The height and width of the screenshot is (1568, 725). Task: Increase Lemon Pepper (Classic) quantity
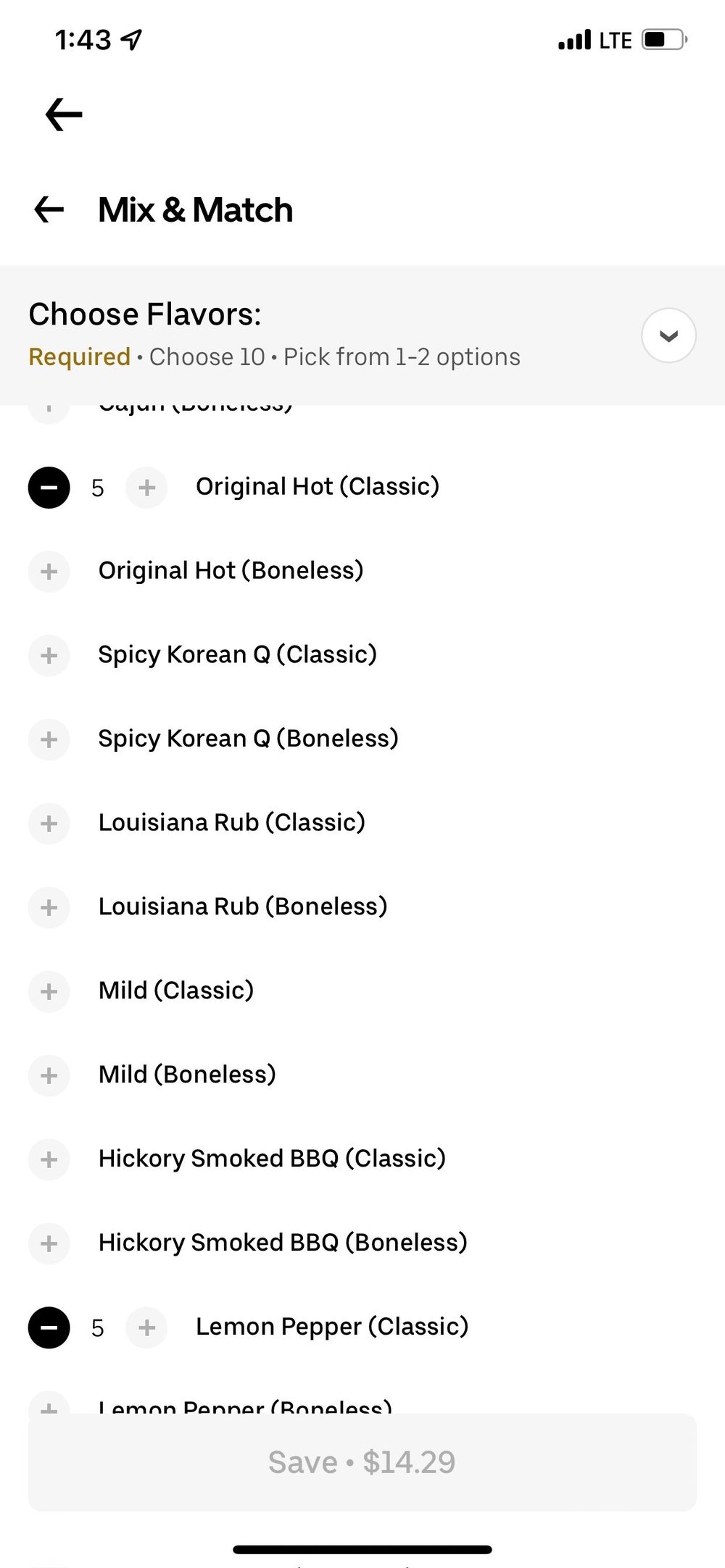pos(146,1327)
